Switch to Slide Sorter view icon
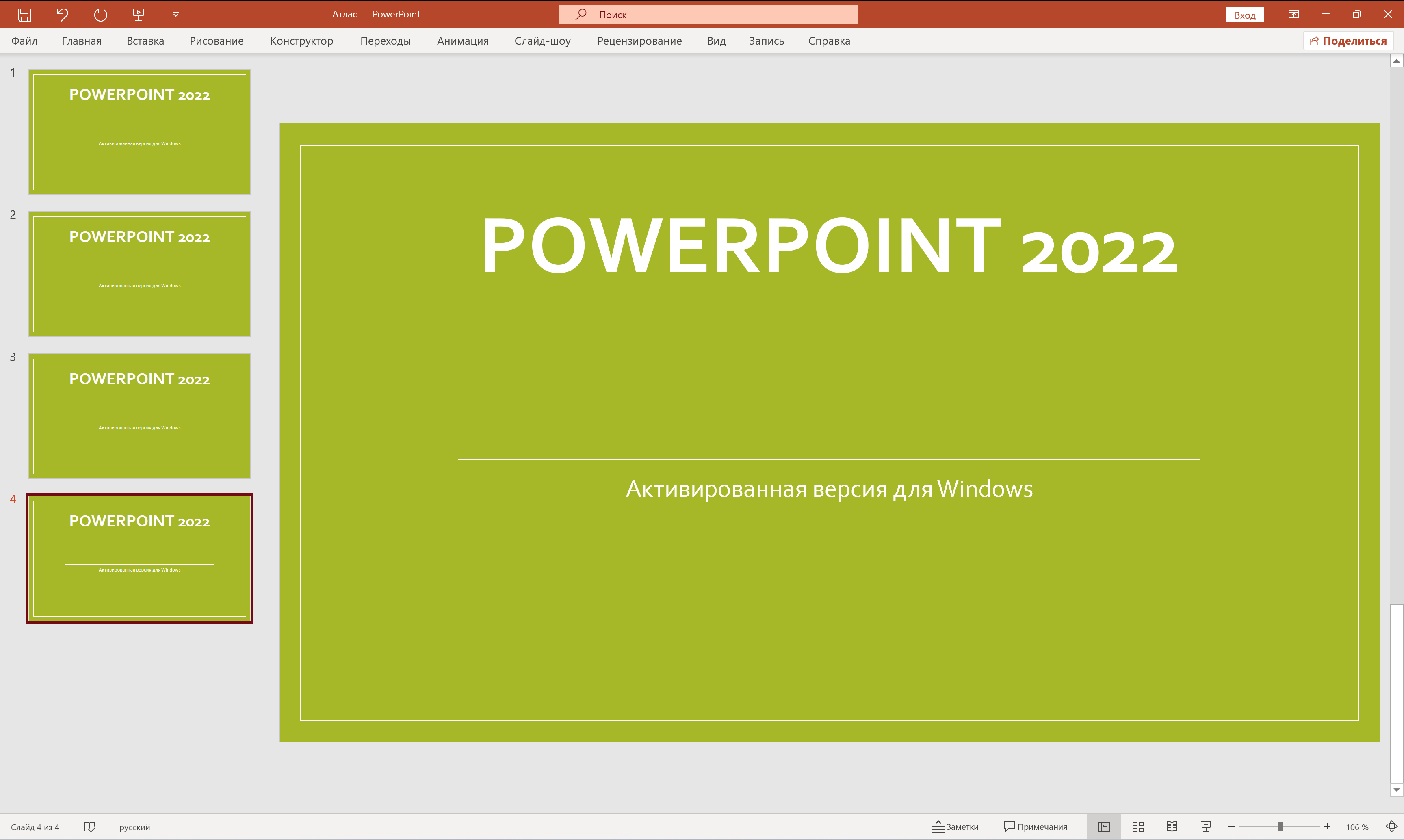This screenshot has width=1404, height=840. click(x=1138, y=827)
